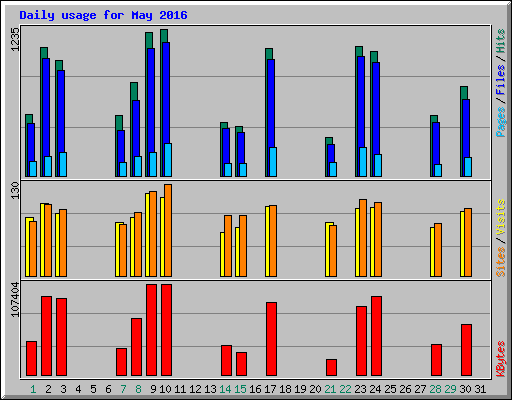Click the 1235 hits axis value
Screen dimensions: 512x400
tap(15, 39)
